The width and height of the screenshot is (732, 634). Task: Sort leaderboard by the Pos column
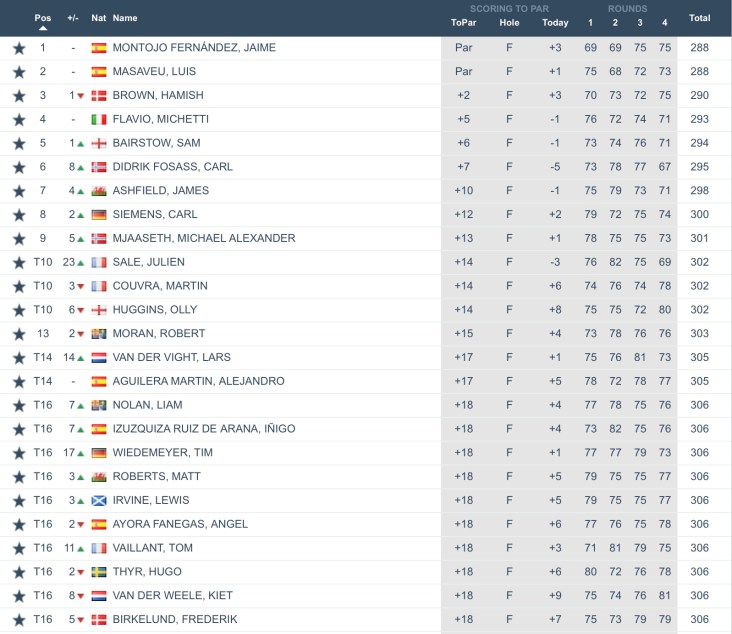click(42, 18)
